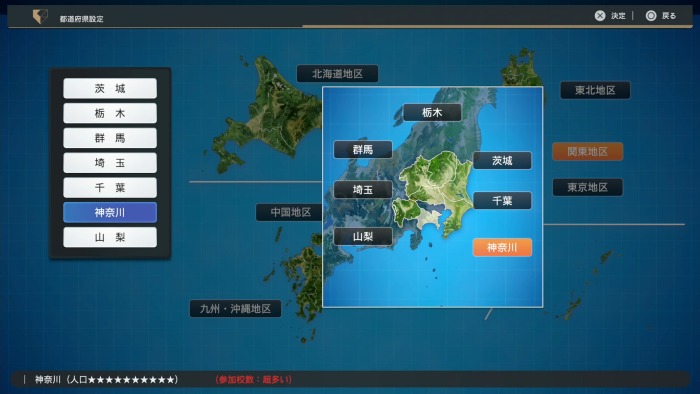Click the 決定 label text
Viewport: 700px width, 394px height.
click(618, 16)
